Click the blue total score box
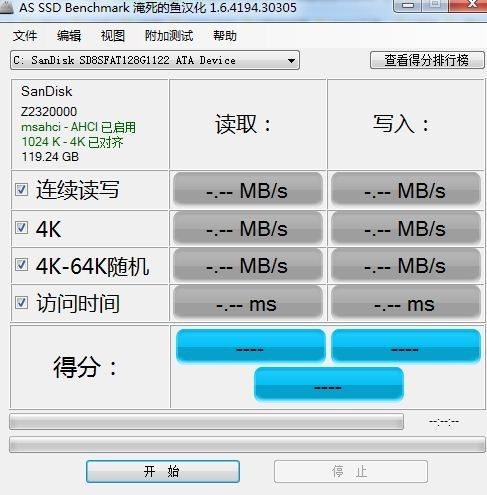The height and width of the screenshot is (495, 487). click(x=329, y=384)
